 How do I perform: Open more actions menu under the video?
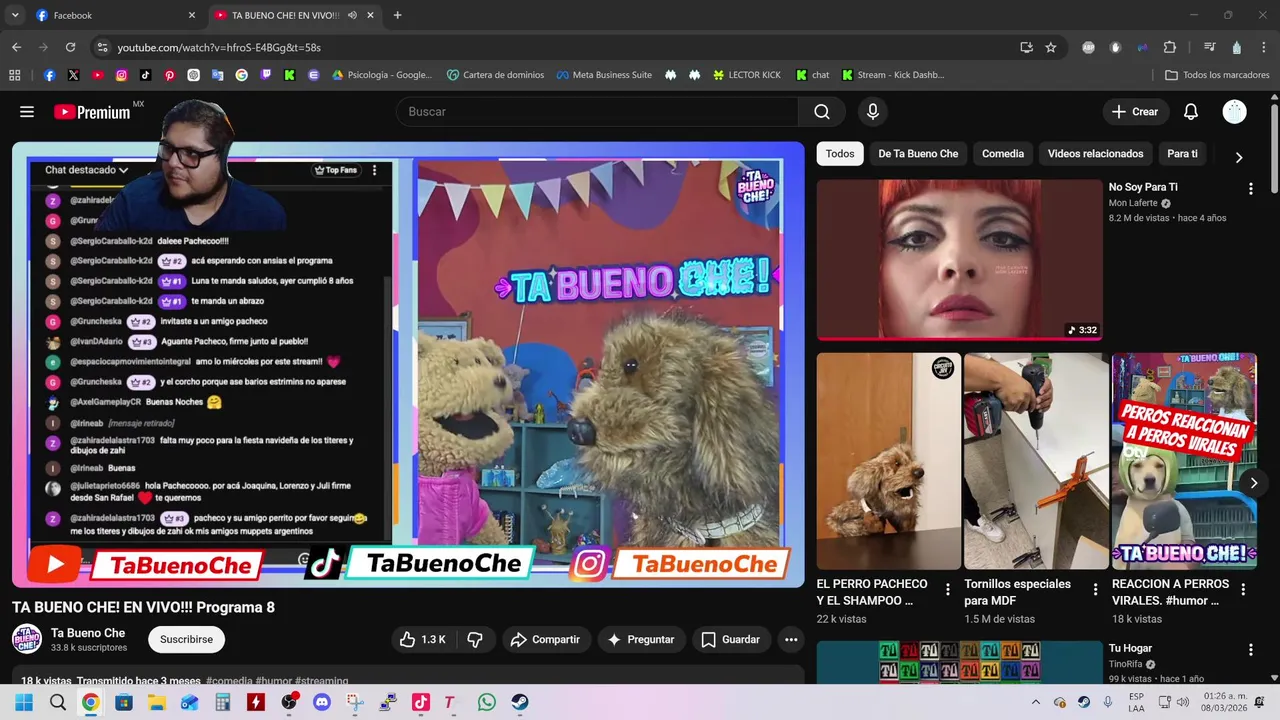pos(791,639)
